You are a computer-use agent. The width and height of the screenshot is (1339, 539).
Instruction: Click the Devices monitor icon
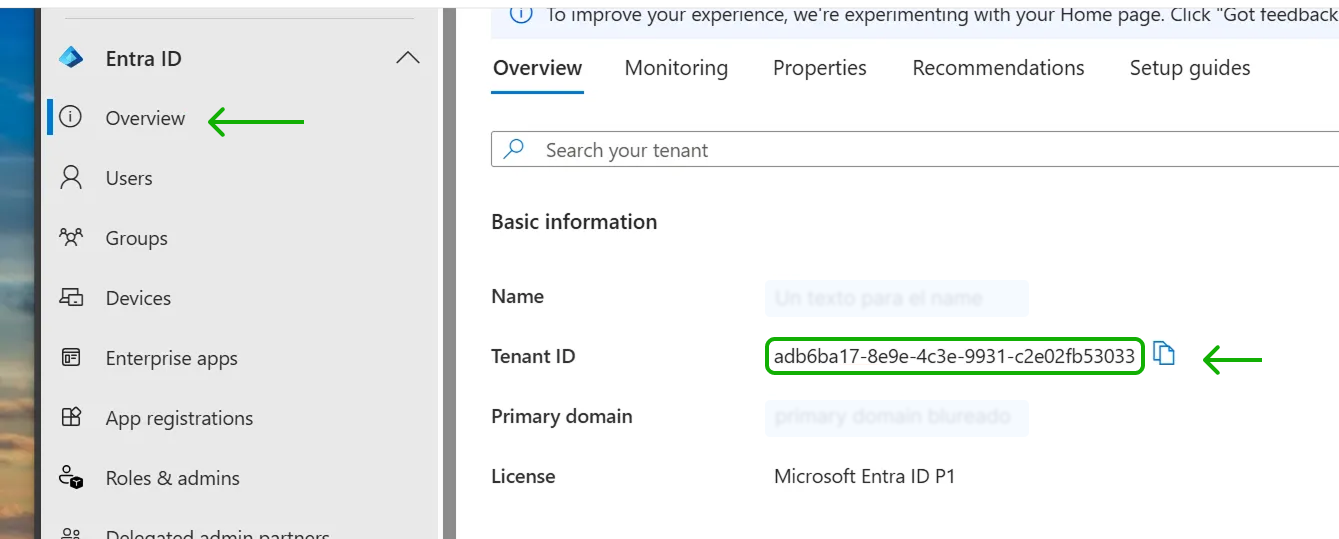click(71, 298)
